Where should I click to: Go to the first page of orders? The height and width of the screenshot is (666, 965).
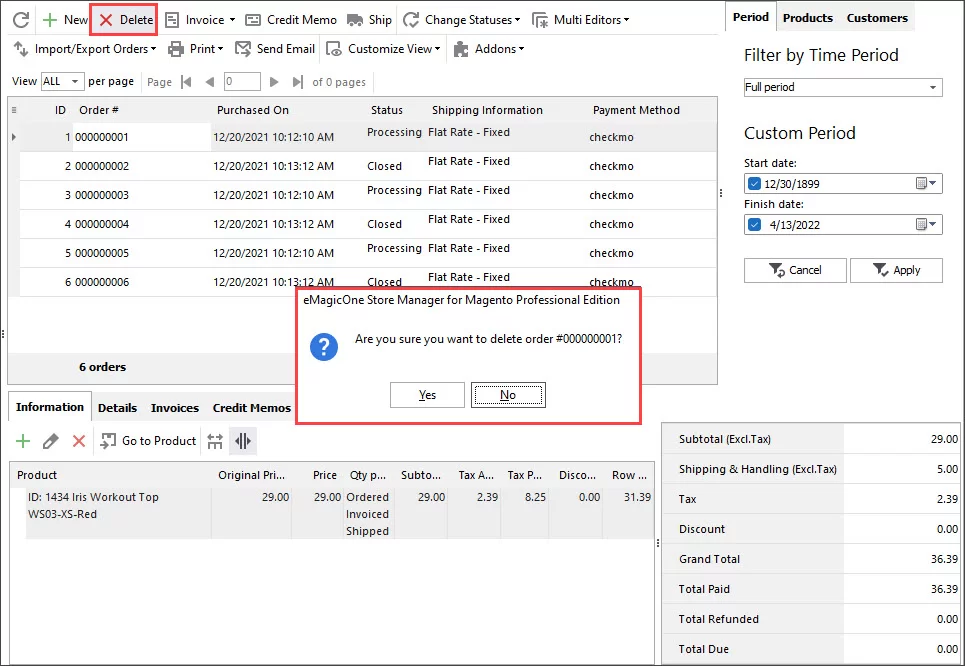[x=186, y=82]
